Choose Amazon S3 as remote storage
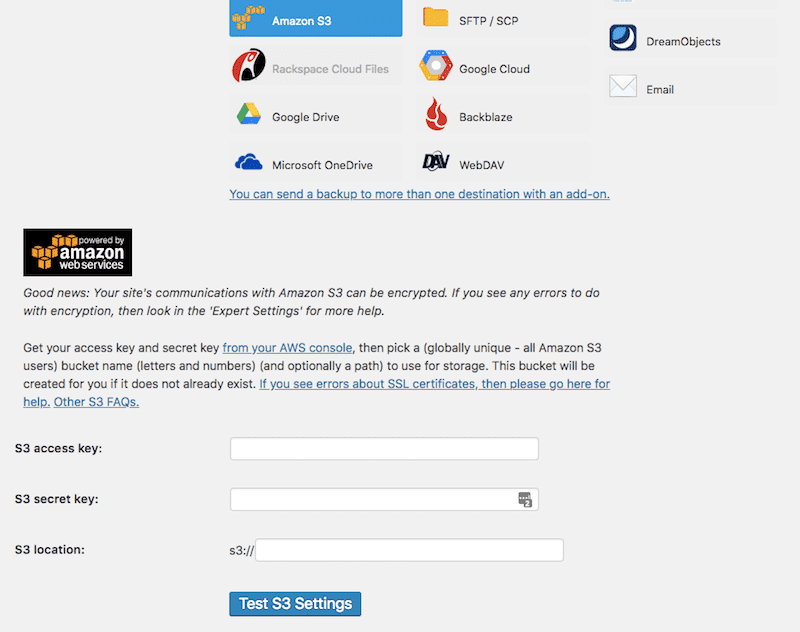The width and height of the screenshot is (800, 632). click(x=316, y=18)
